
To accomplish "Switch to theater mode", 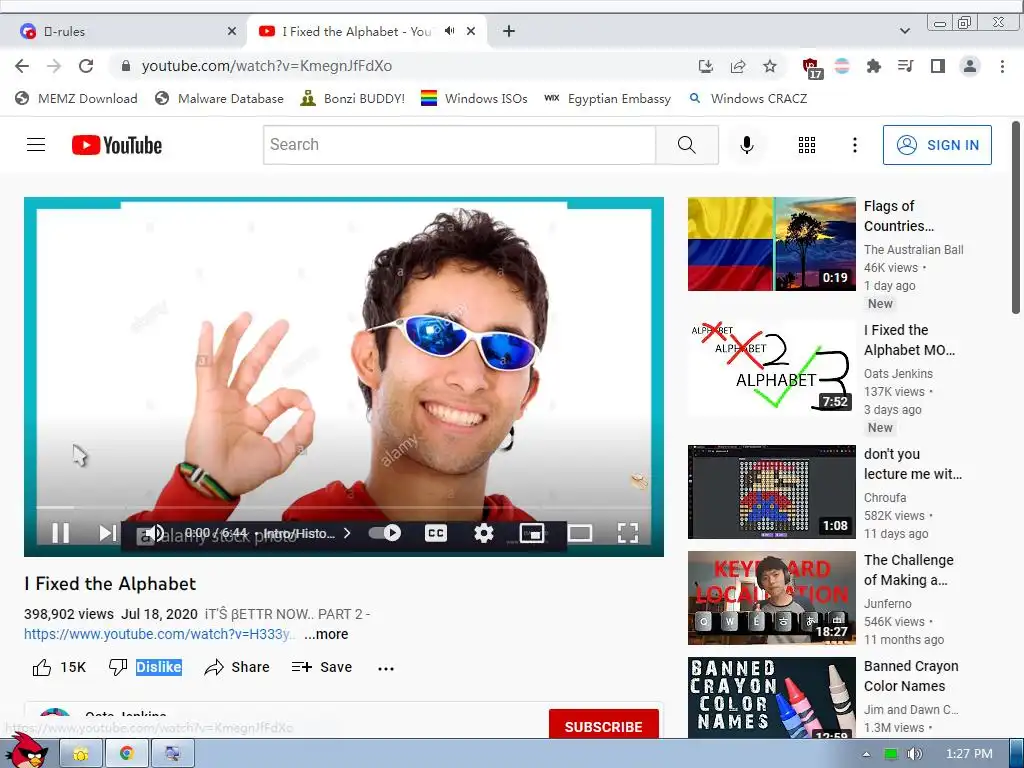I will [x=580, y=533].
